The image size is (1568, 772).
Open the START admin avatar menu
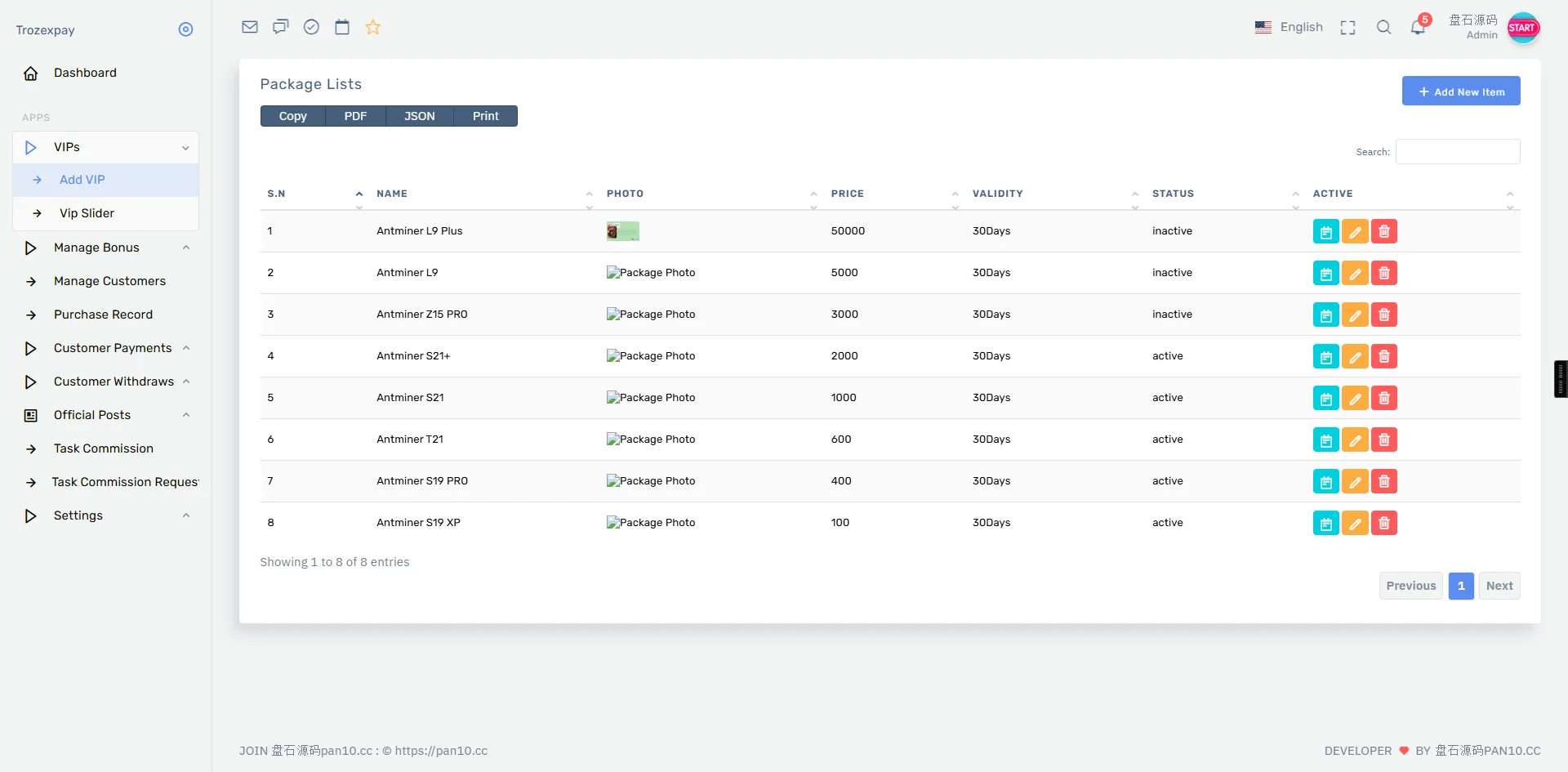coord(1523,28)
